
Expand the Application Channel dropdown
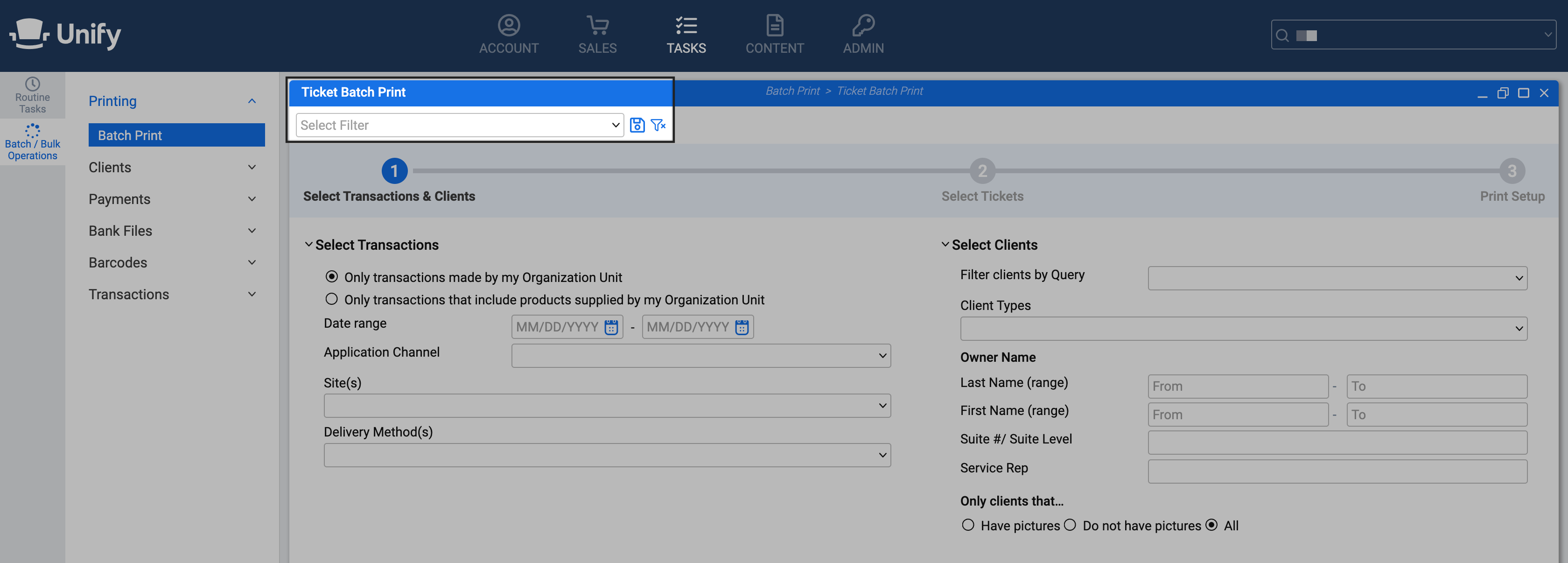coord(700,355)
